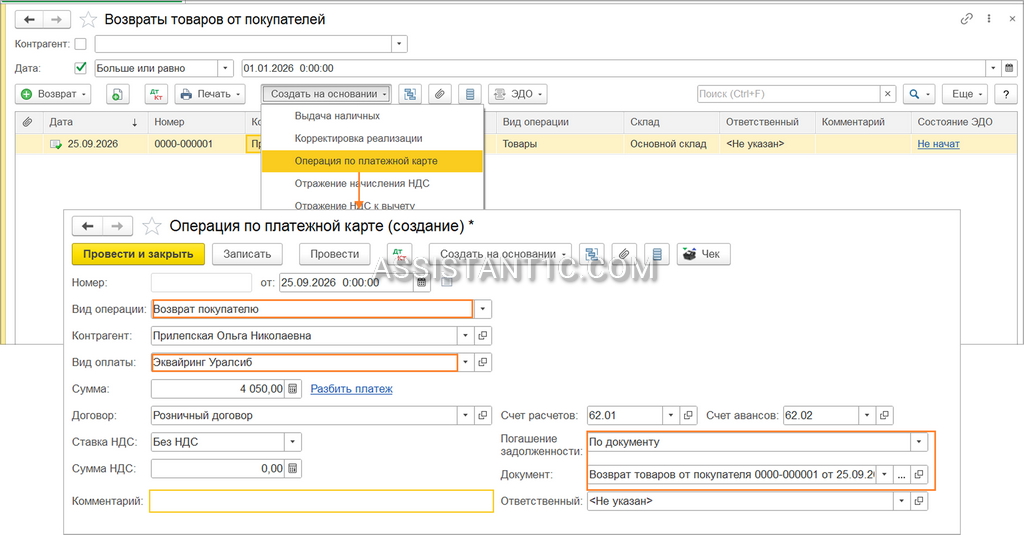Open the ЭДО menu
1024x535 pixels.
[x=518, y=94]
